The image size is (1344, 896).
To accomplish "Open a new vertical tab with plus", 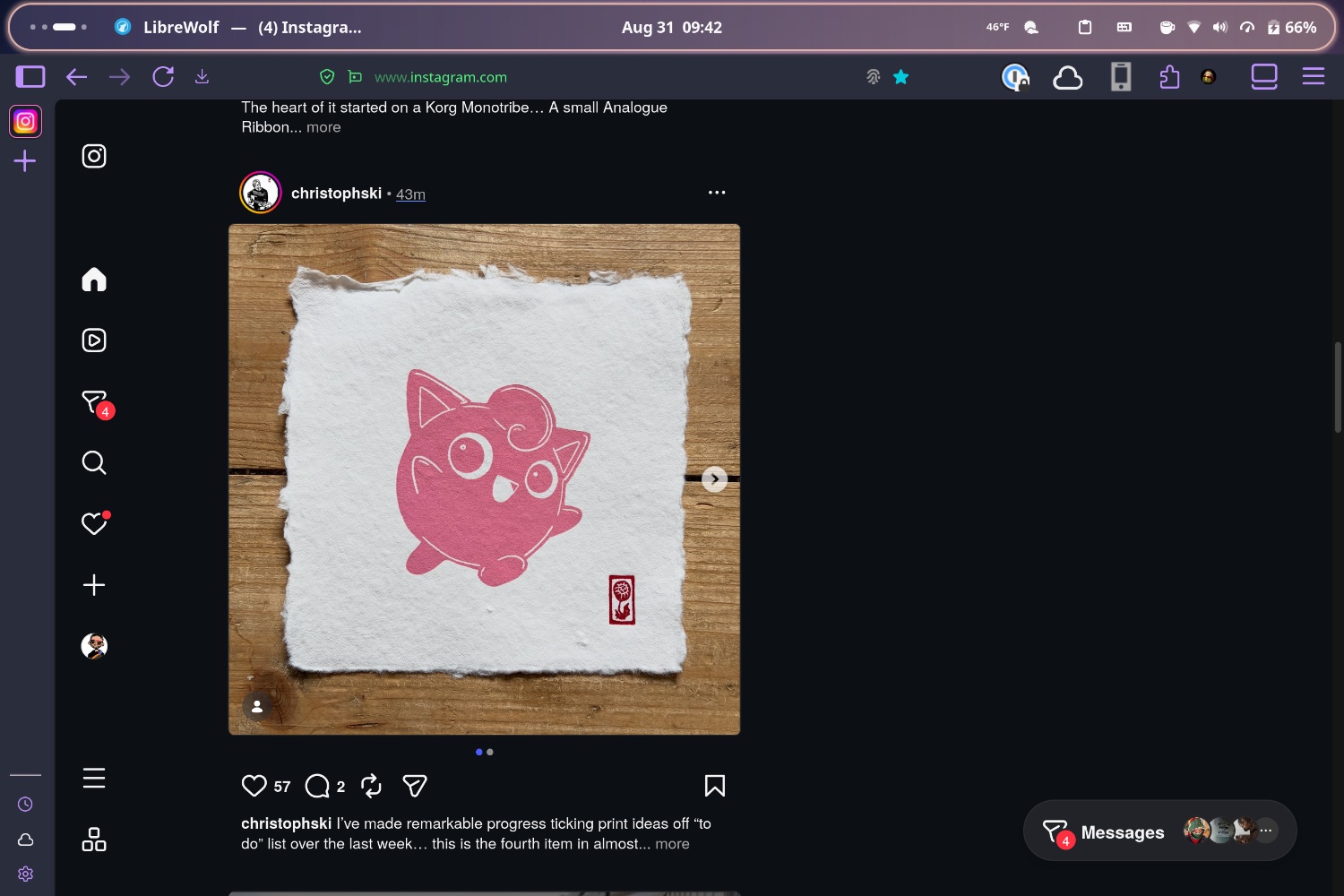I will click(x=25, y=161).
